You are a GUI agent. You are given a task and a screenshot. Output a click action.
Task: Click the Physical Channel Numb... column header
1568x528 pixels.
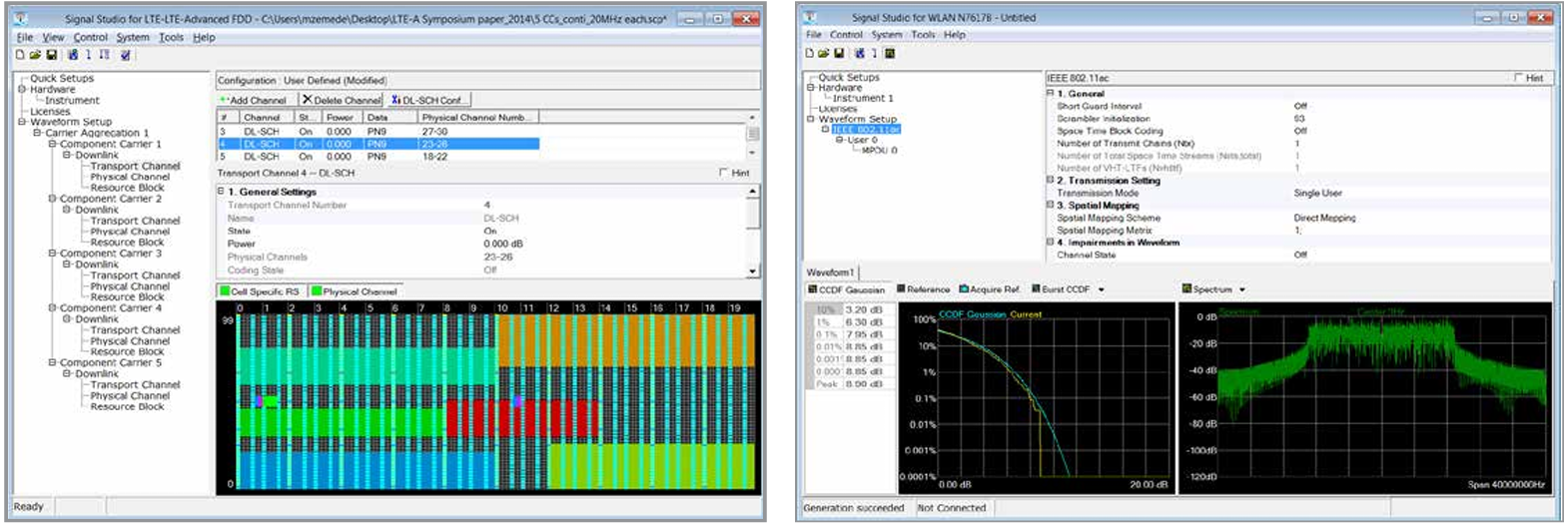click(477, 117)
